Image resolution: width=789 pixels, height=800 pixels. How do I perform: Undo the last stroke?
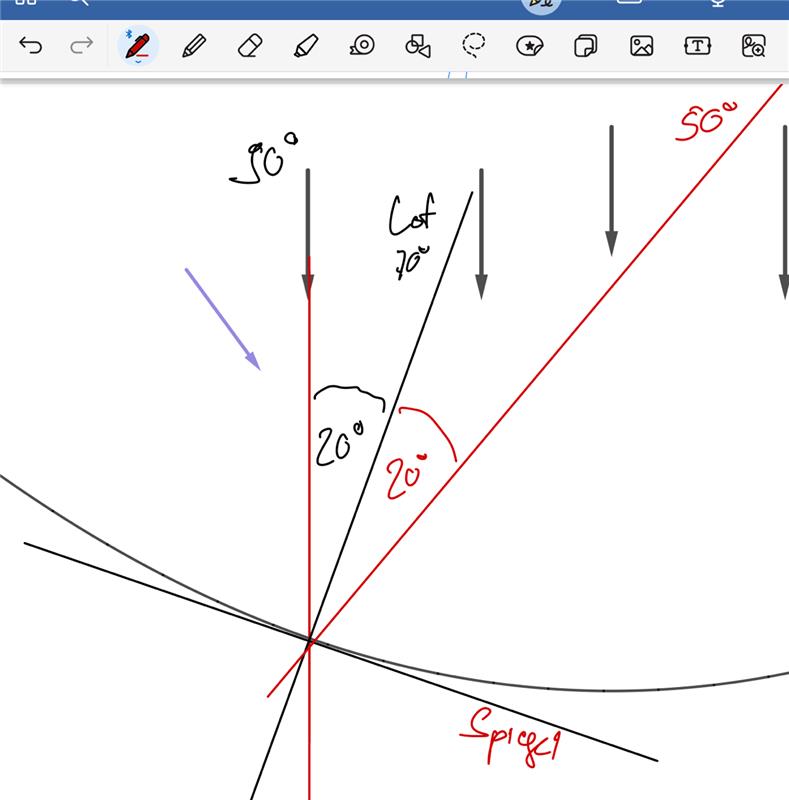(x=31, y=46)
